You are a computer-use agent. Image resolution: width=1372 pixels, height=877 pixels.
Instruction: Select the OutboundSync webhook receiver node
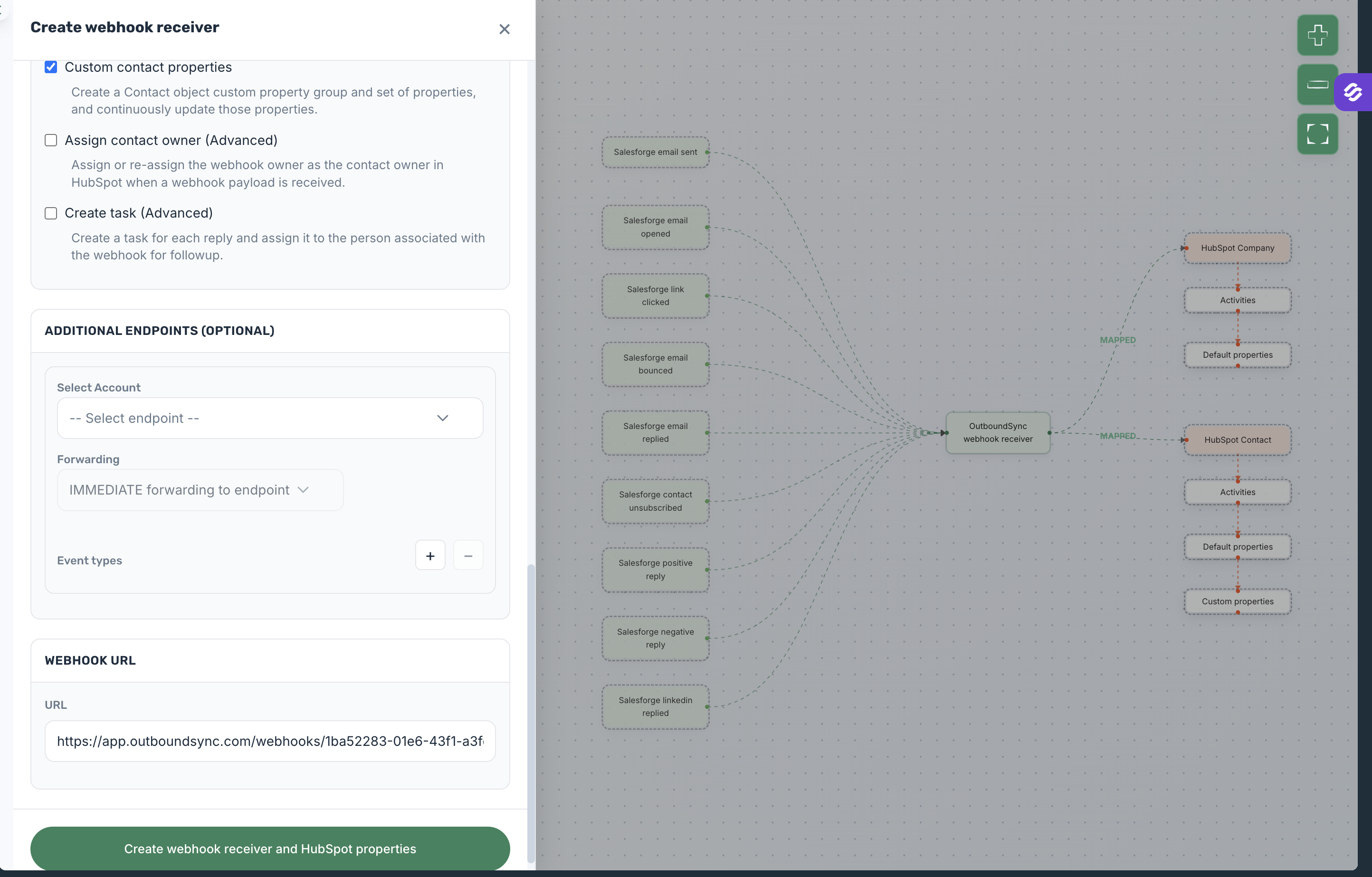point(998,432)
